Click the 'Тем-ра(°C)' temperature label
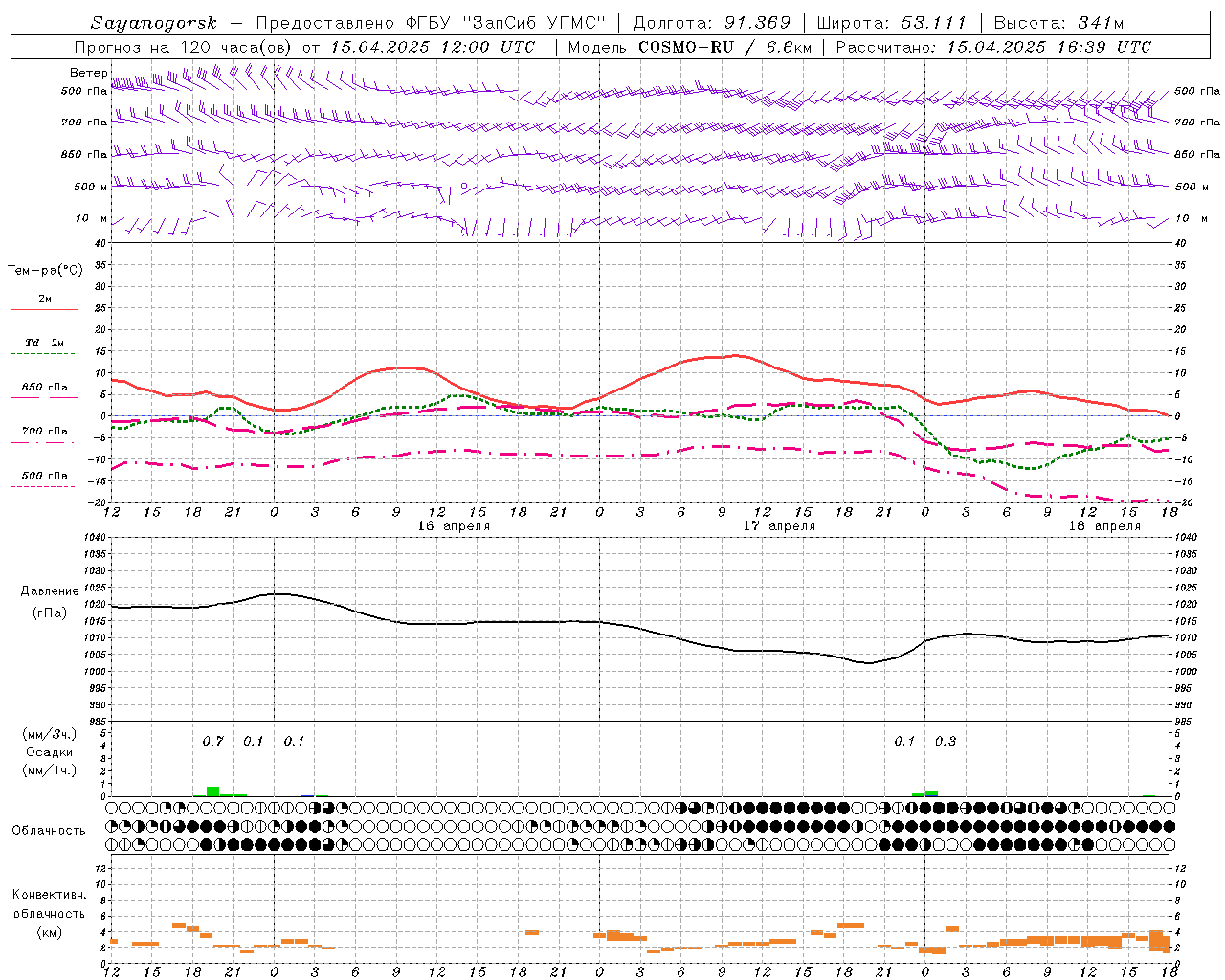This screenshot has height=980, width=1225. (45, 271)
